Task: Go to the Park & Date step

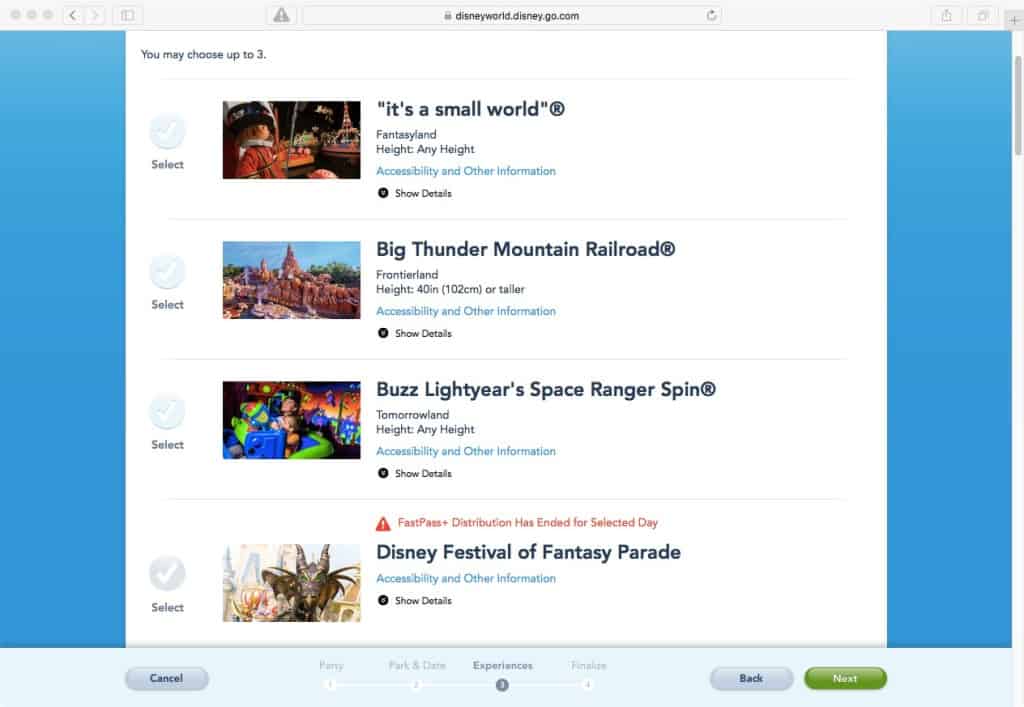Action: (x=417, y=665)
